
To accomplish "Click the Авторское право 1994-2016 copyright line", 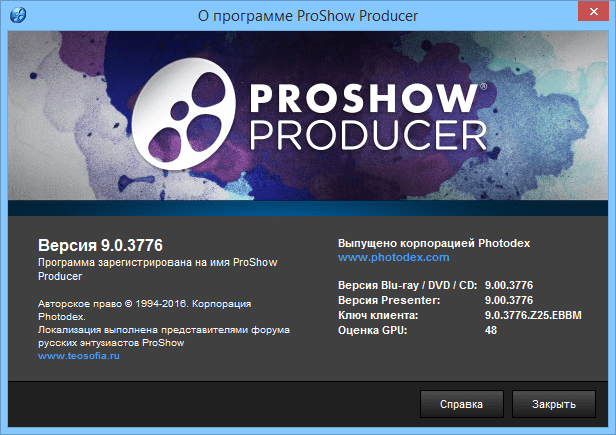I will tap(145, 310).
